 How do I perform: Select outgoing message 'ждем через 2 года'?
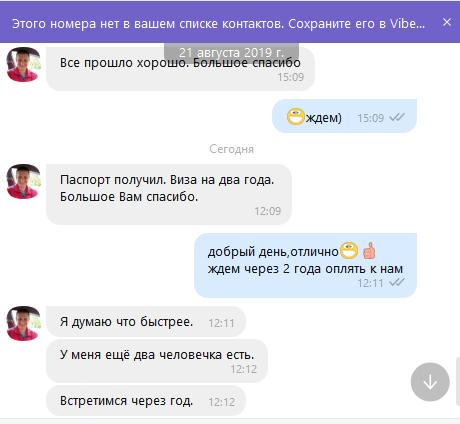pos(305,265)
